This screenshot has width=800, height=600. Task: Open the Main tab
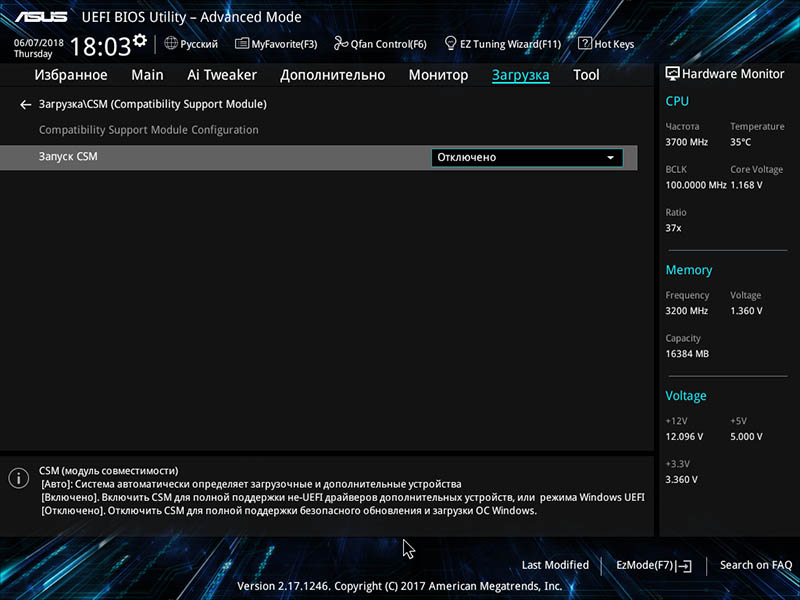(147, 75)
